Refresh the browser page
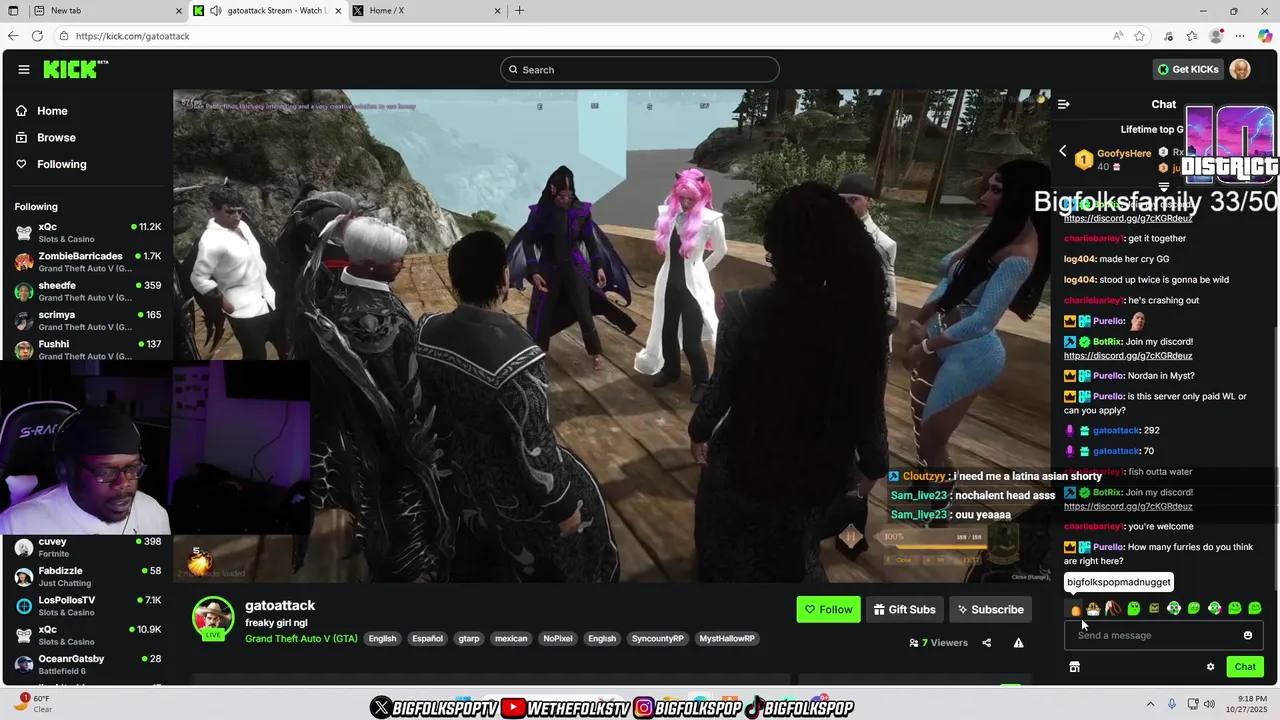The height and width of the screenshot is (720, 1280). point(37,36)
